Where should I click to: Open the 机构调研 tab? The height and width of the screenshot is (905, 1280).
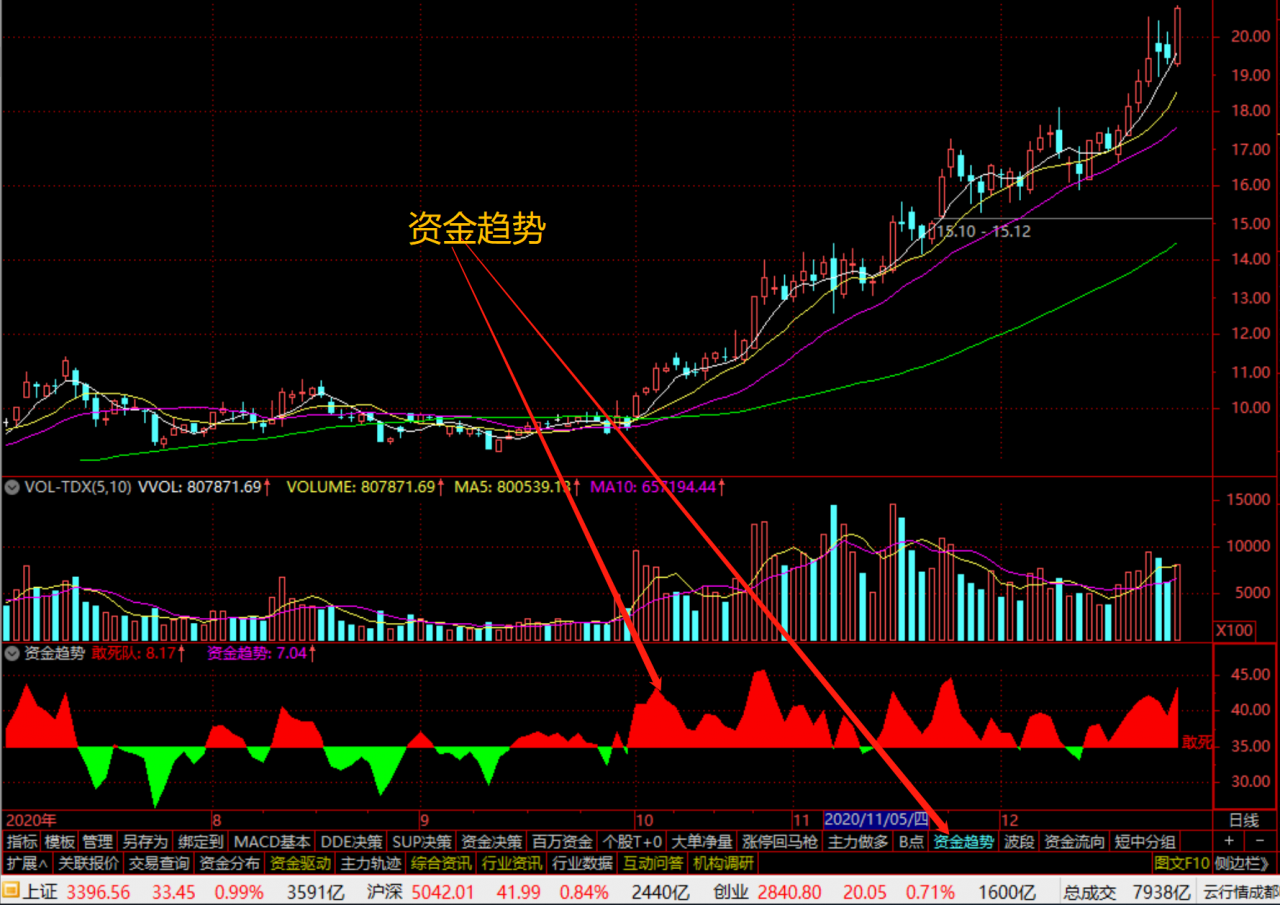(724, 863)
